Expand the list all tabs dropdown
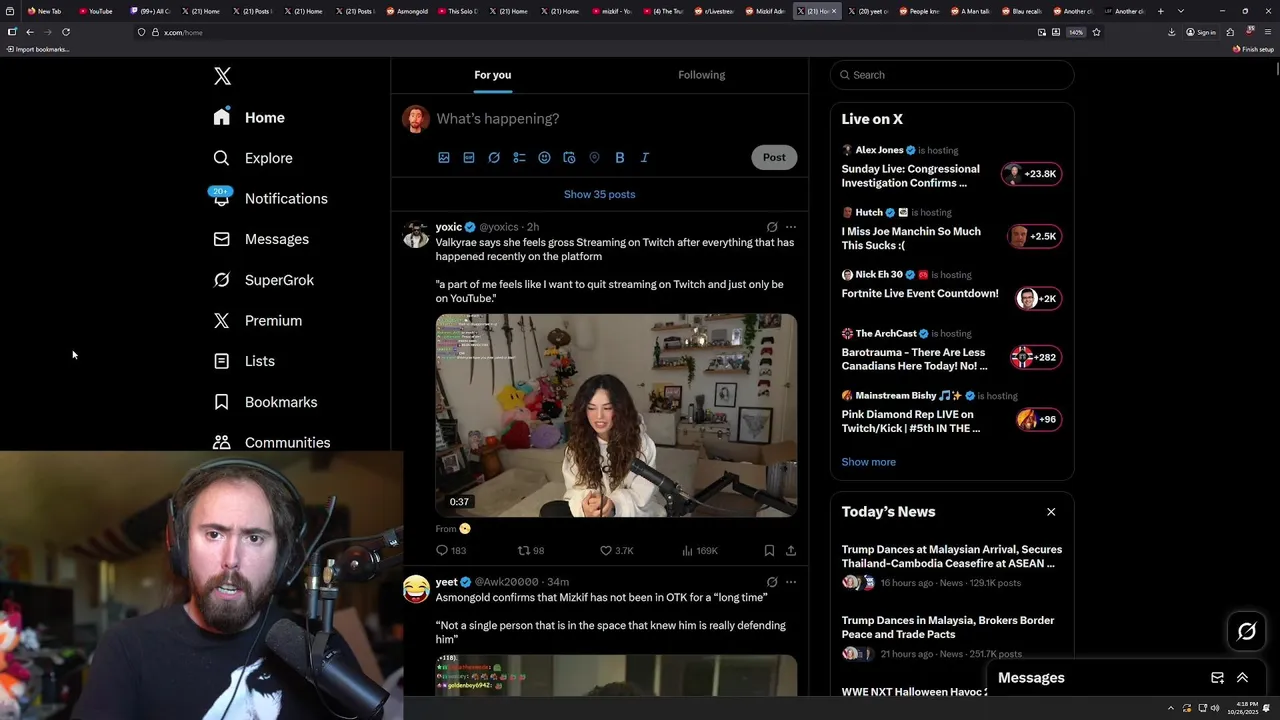1280x720 pixels. pos(1181,11)
